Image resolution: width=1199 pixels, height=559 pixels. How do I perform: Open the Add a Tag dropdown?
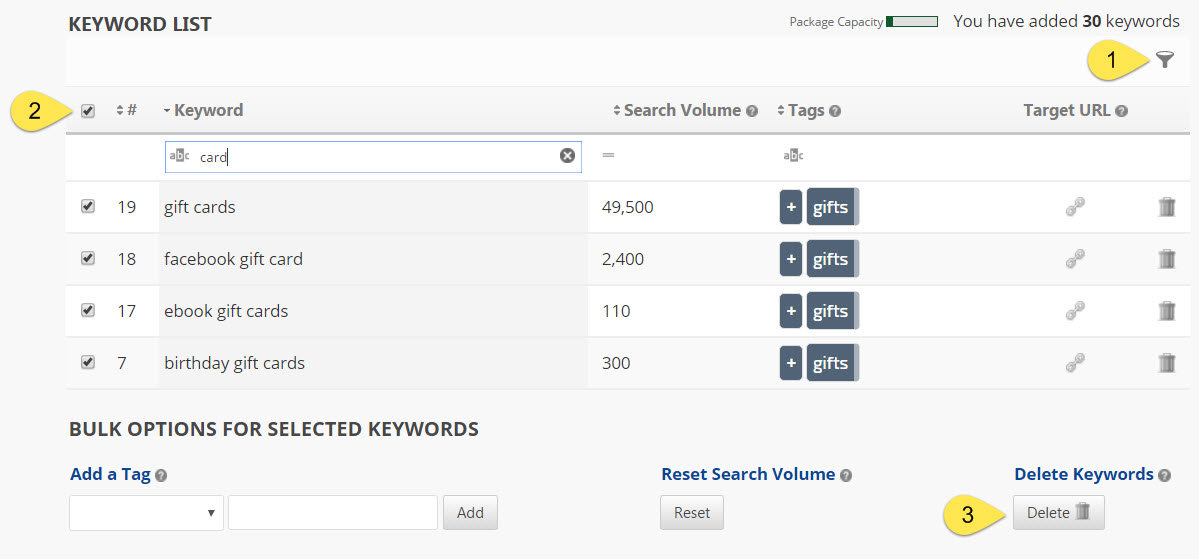click(x=146, y=513)
